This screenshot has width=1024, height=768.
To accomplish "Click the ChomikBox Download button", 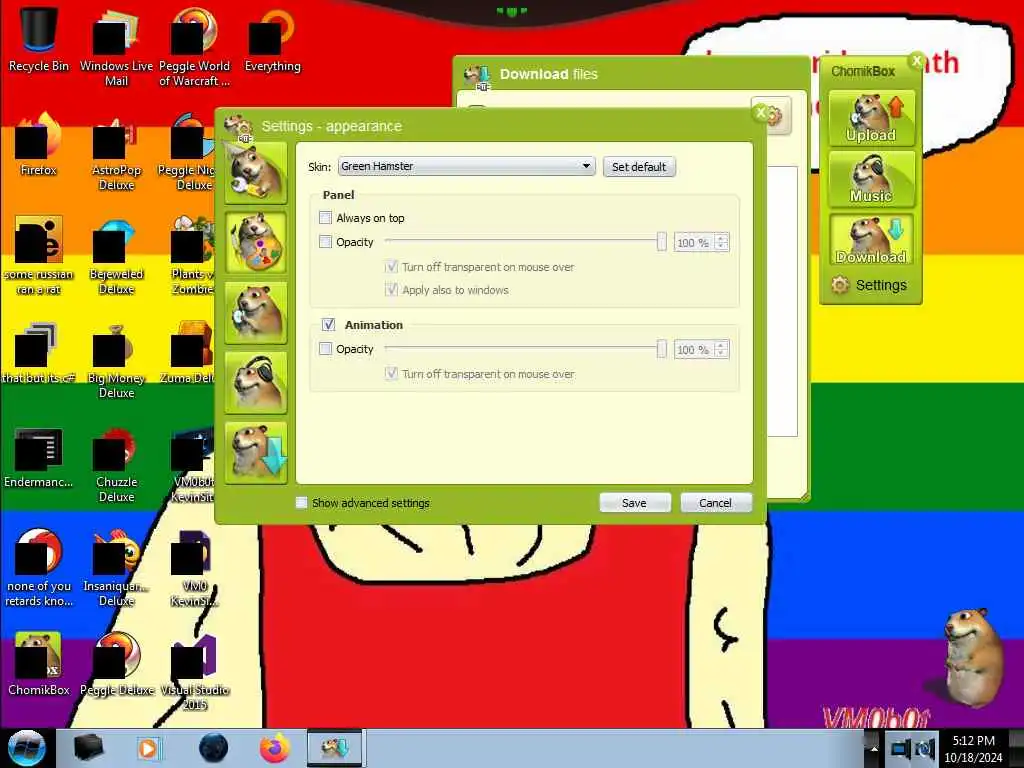I will tap(871, 240).
